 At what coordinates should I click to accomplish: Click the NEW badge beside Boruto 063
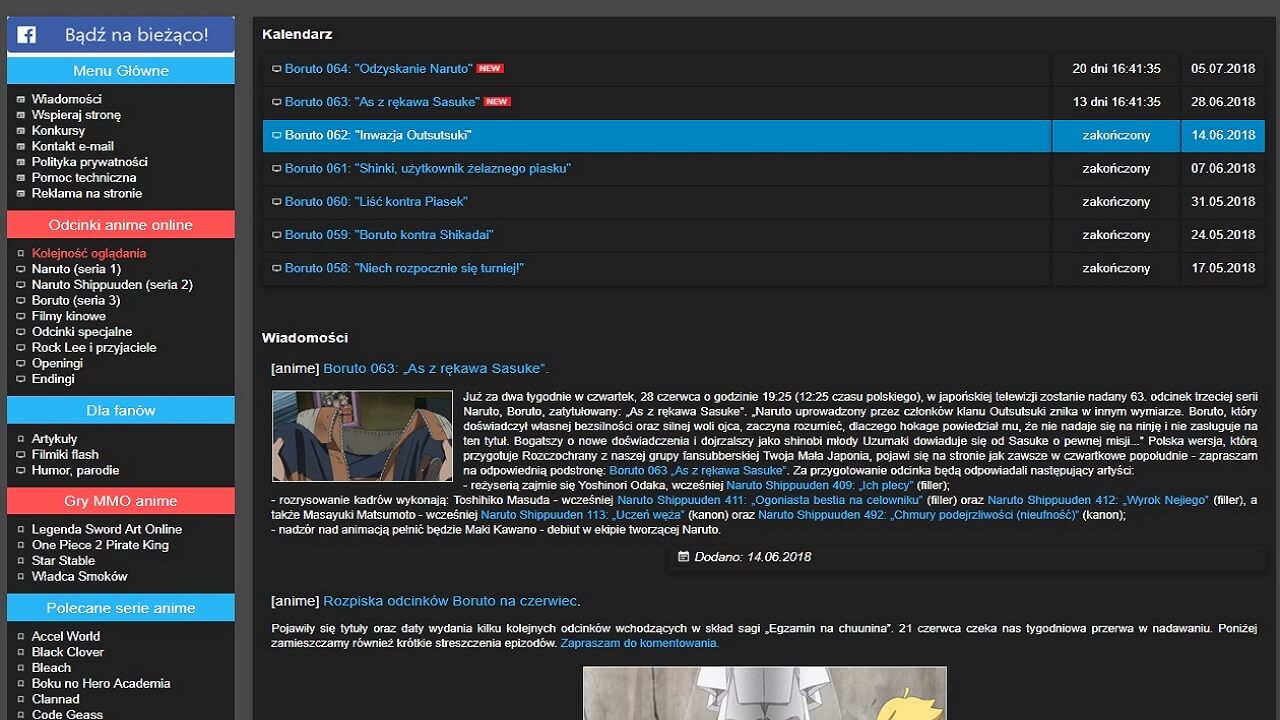point(497,102)
